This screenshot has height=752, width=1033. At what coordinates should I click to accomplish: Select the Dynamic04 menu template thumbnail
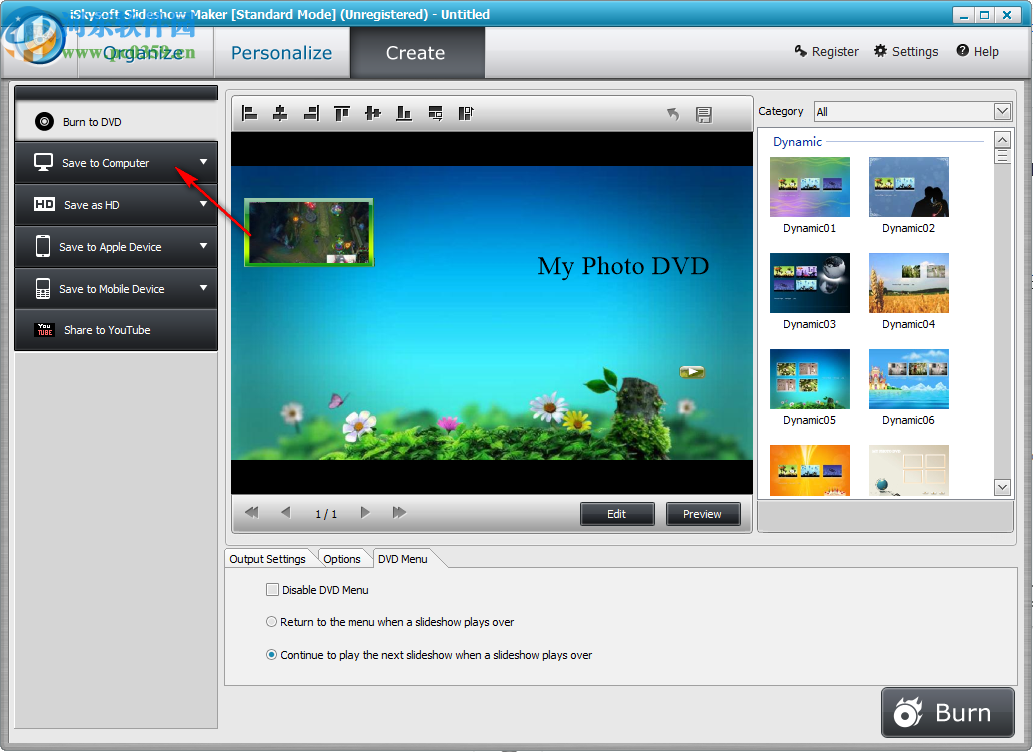point(908,283)
